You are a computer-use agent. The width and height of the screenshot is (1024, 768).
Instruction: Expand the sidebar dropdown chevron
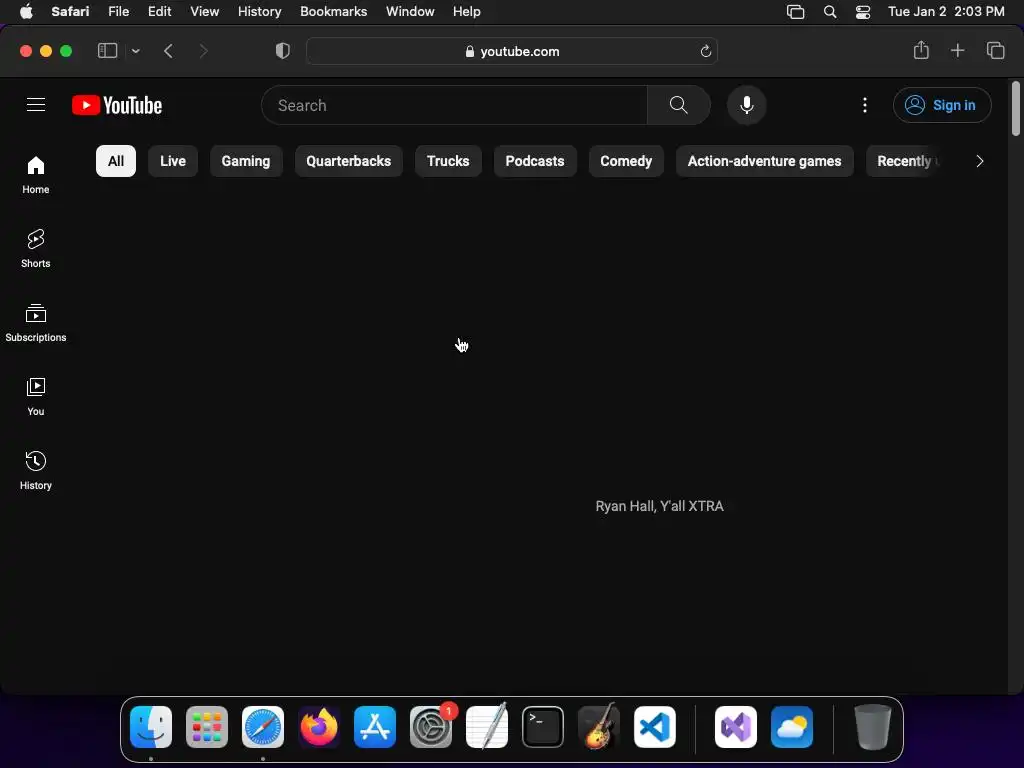[135, 51]
